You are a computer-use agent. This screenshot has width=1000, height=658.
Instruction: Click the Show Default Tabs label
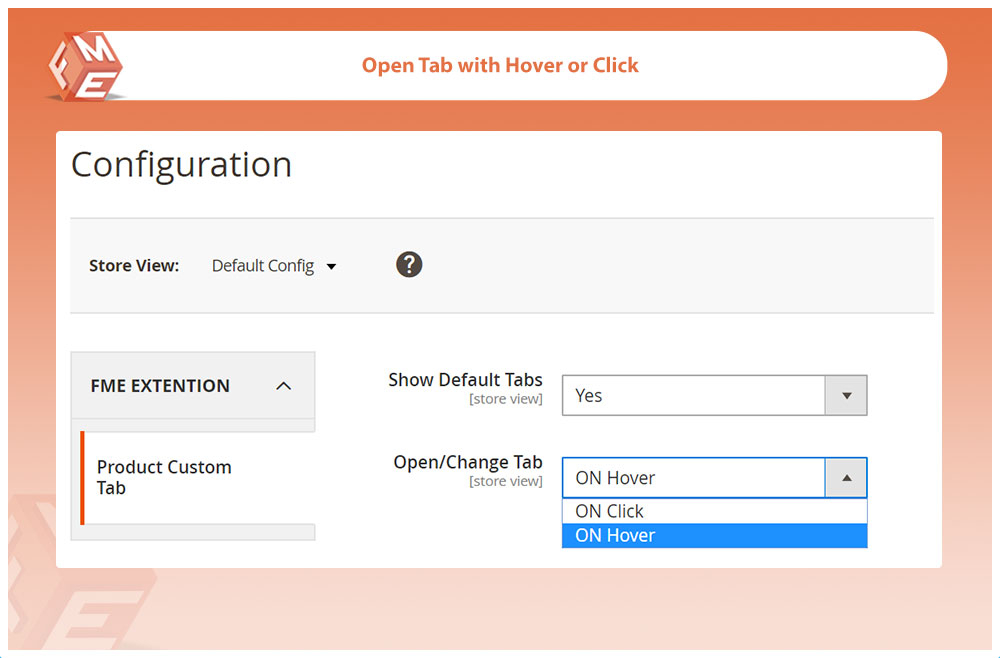(x=465, y=380)
